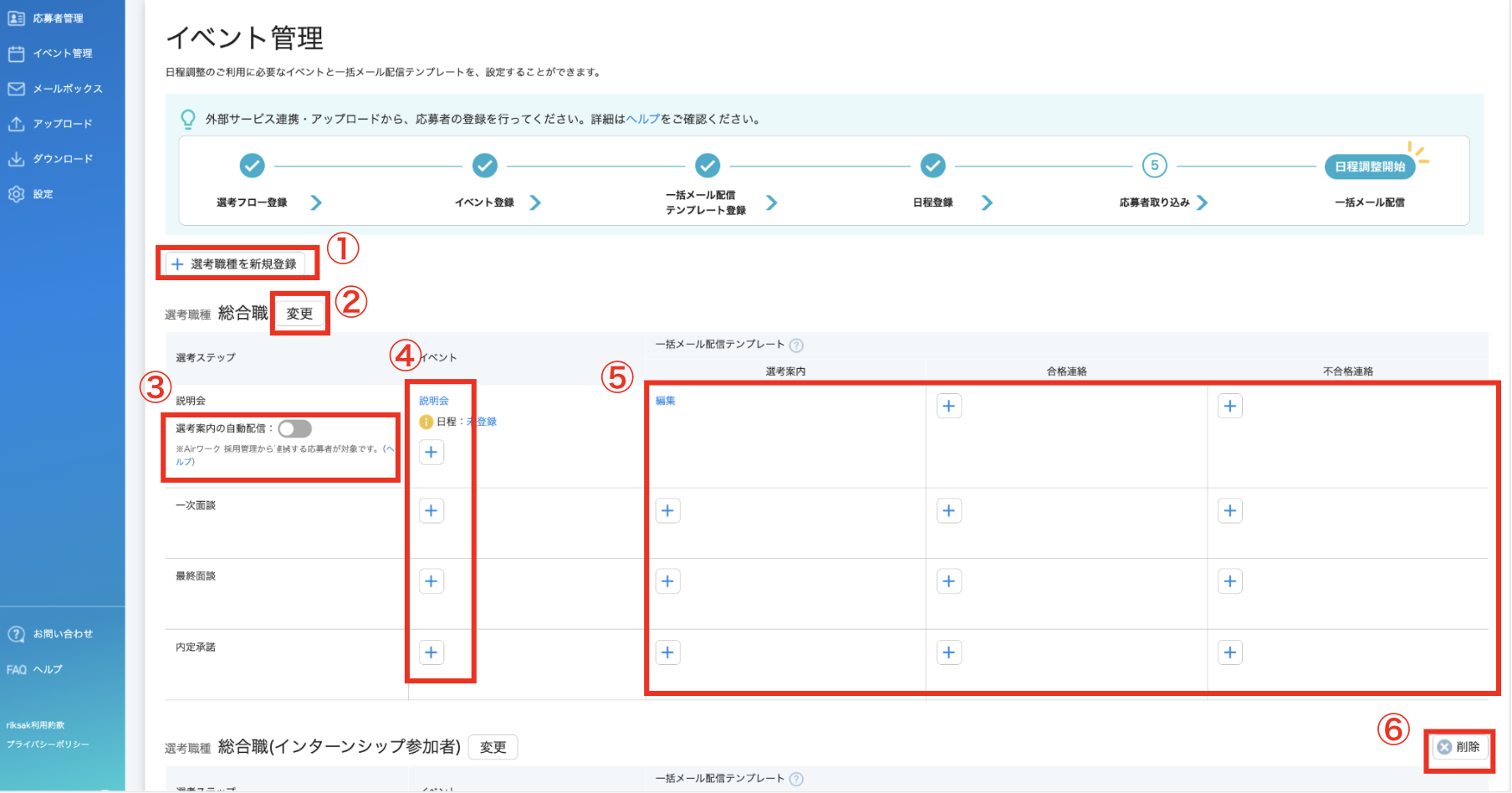Click 変更 beside 総合職(インターンシップ参加者)
This screenshot has width=1512, height=793.
(493, 747)
